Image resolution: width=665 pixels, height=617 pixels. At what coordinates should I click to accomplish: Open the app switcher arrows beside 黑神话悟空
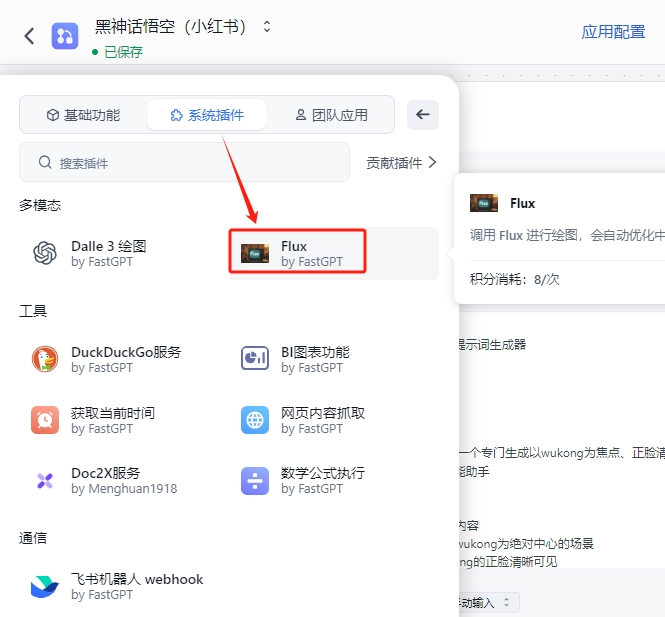click(x=267, y=26)
